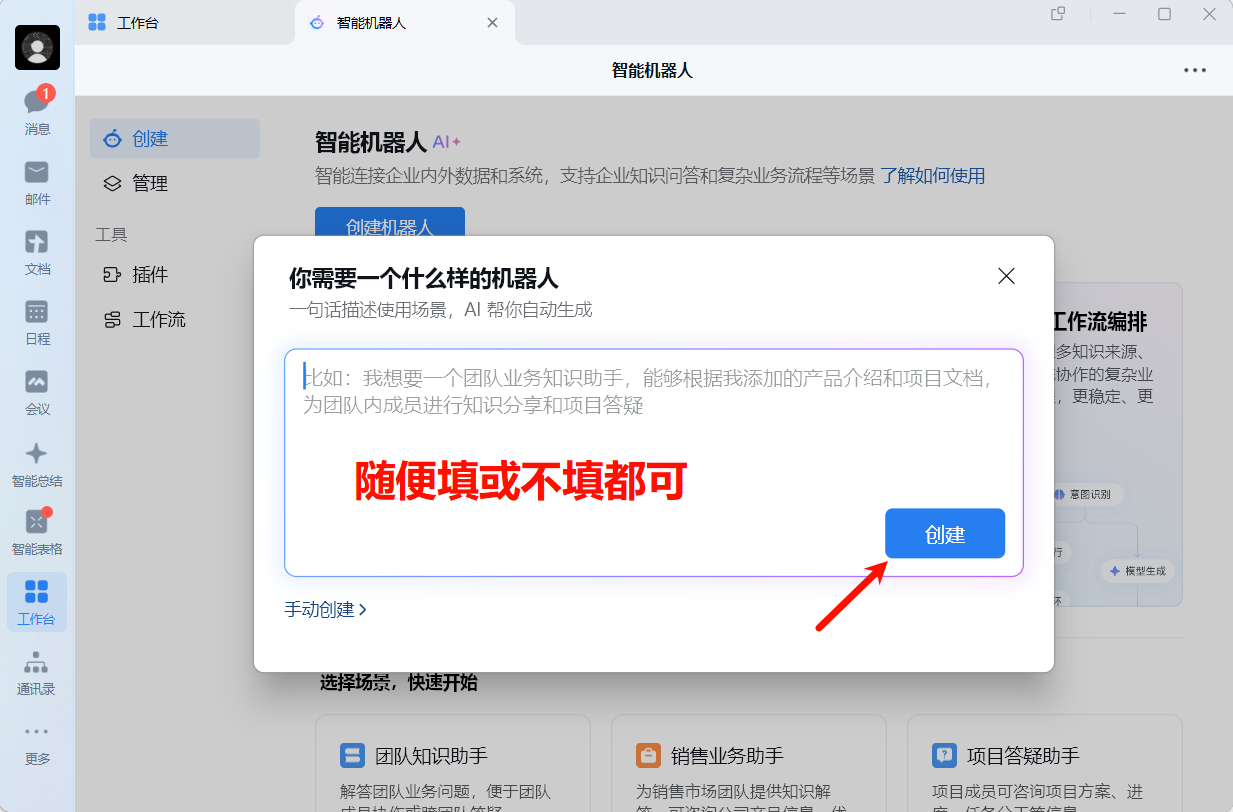
Task: Click the pop-out window icon in title bar
Action: [x=1058, y=14]
